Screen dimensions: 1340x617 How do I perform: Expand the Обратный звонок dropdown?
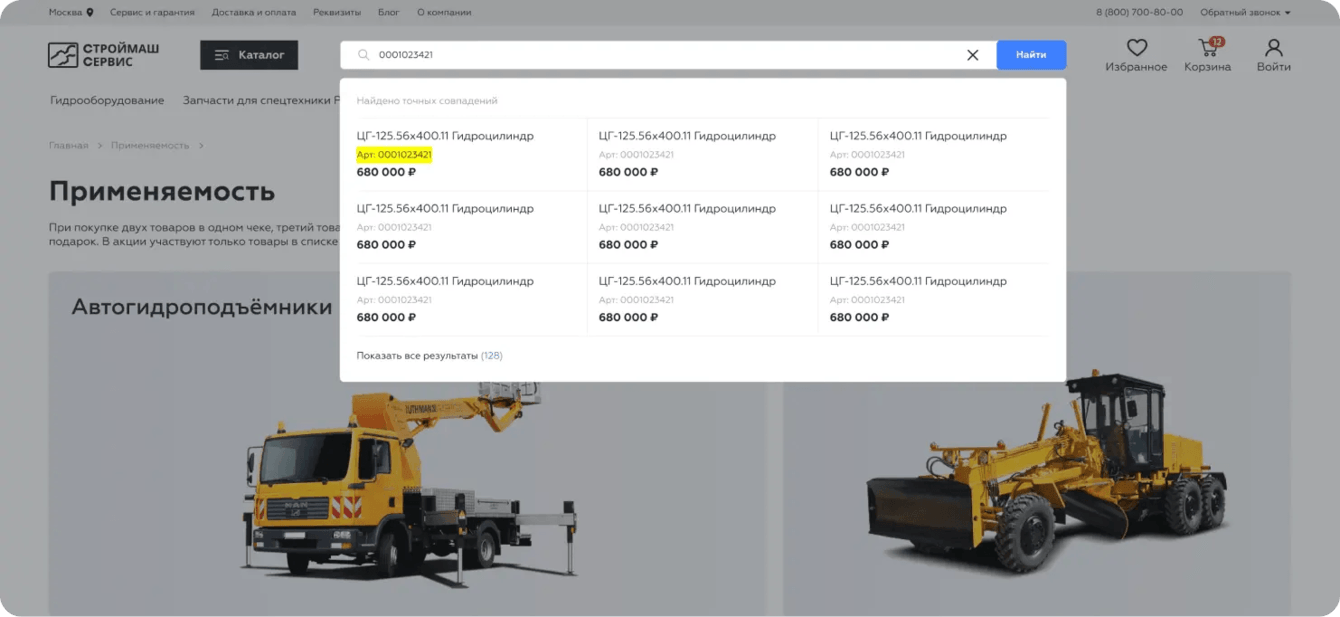(1245, 13)
